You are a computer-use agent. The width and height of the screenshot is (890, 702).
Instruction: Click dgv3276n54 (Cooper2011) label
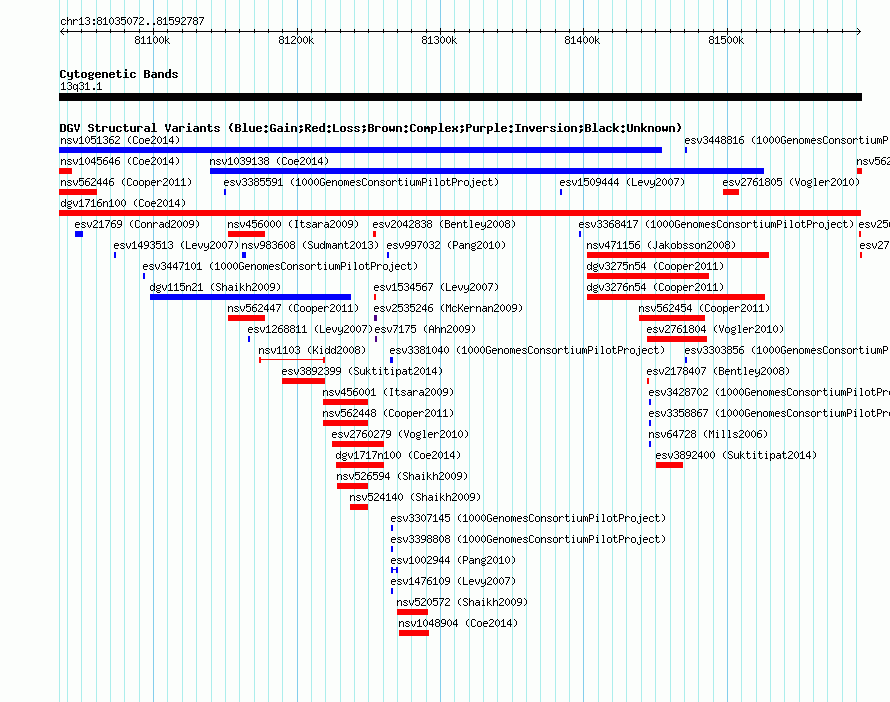tap(655, 287)
